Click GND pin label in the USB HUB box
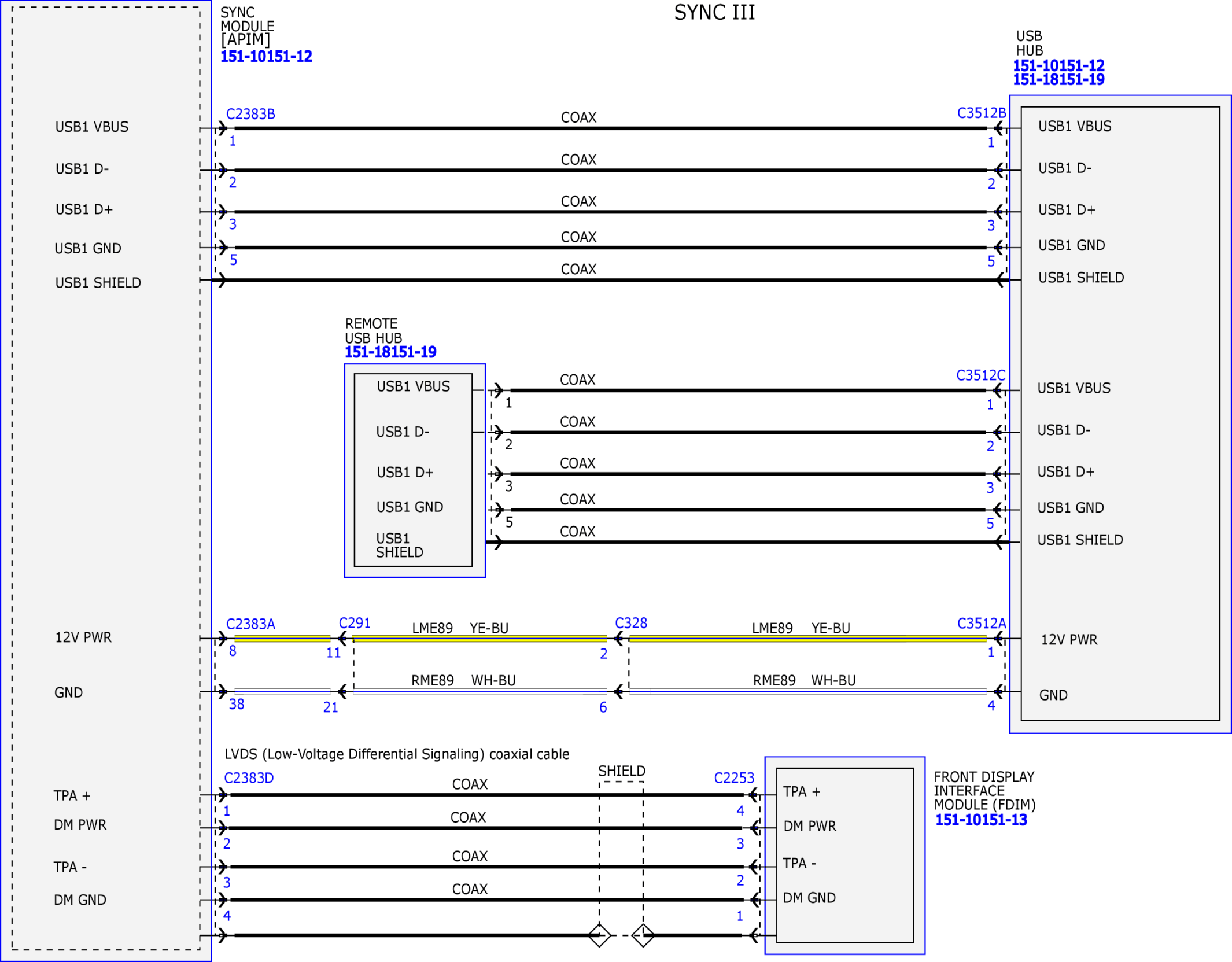Viewport: 1232px width, 962px height. coord(1053,695)
